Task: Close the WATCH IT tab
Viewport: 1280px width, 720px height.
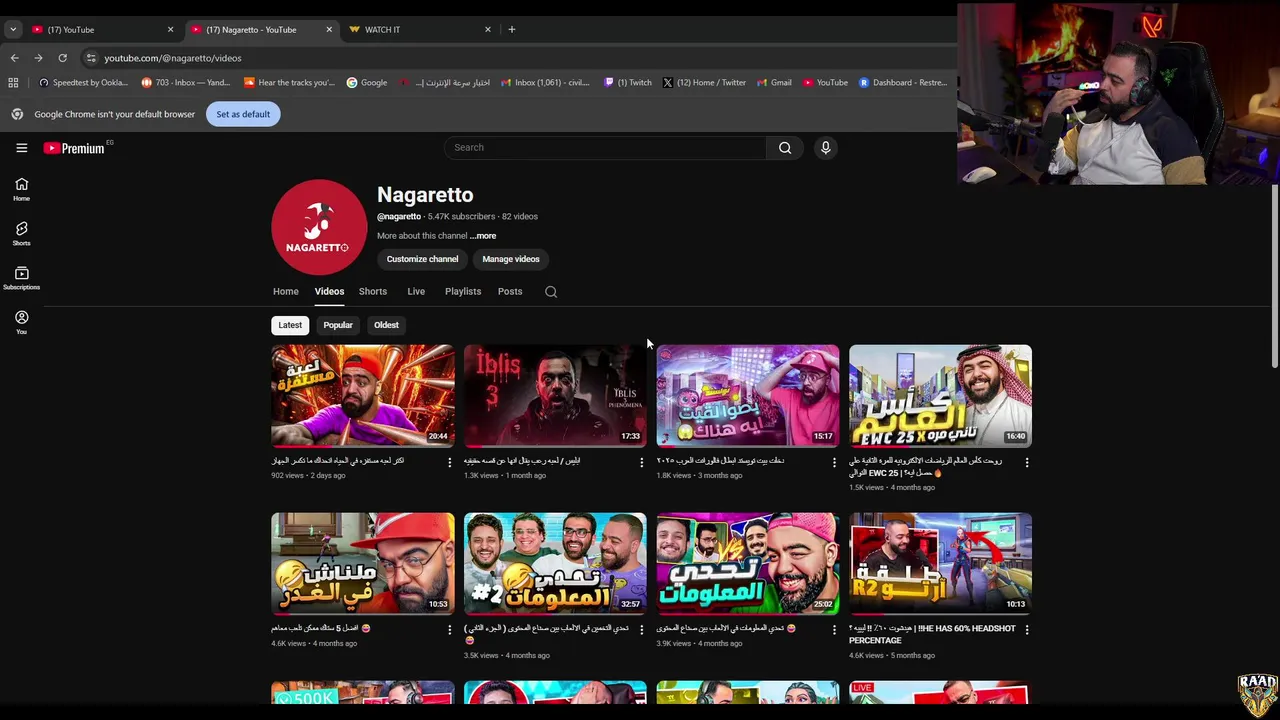Action: [488, 29]
